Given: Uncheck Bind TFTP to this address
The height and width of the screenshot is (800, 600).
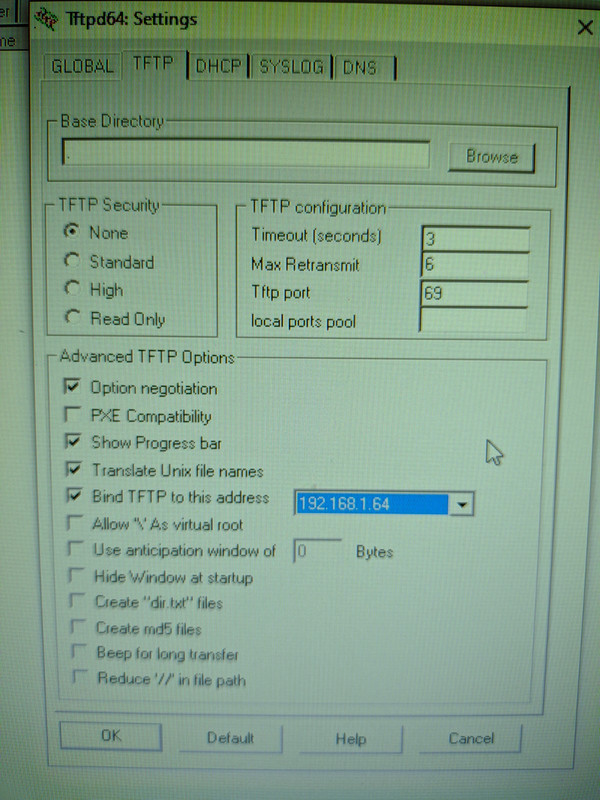Looking at the screenshot, I should 74,495.
